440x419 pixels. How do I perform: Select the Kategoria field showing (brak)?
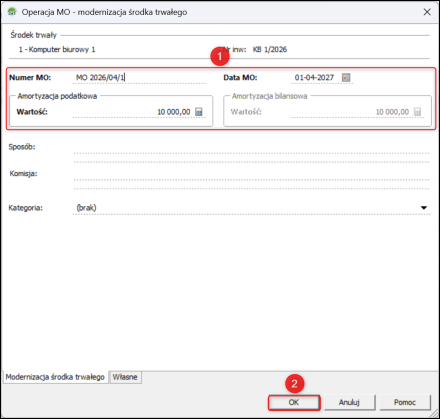click(x=251, y=208)
